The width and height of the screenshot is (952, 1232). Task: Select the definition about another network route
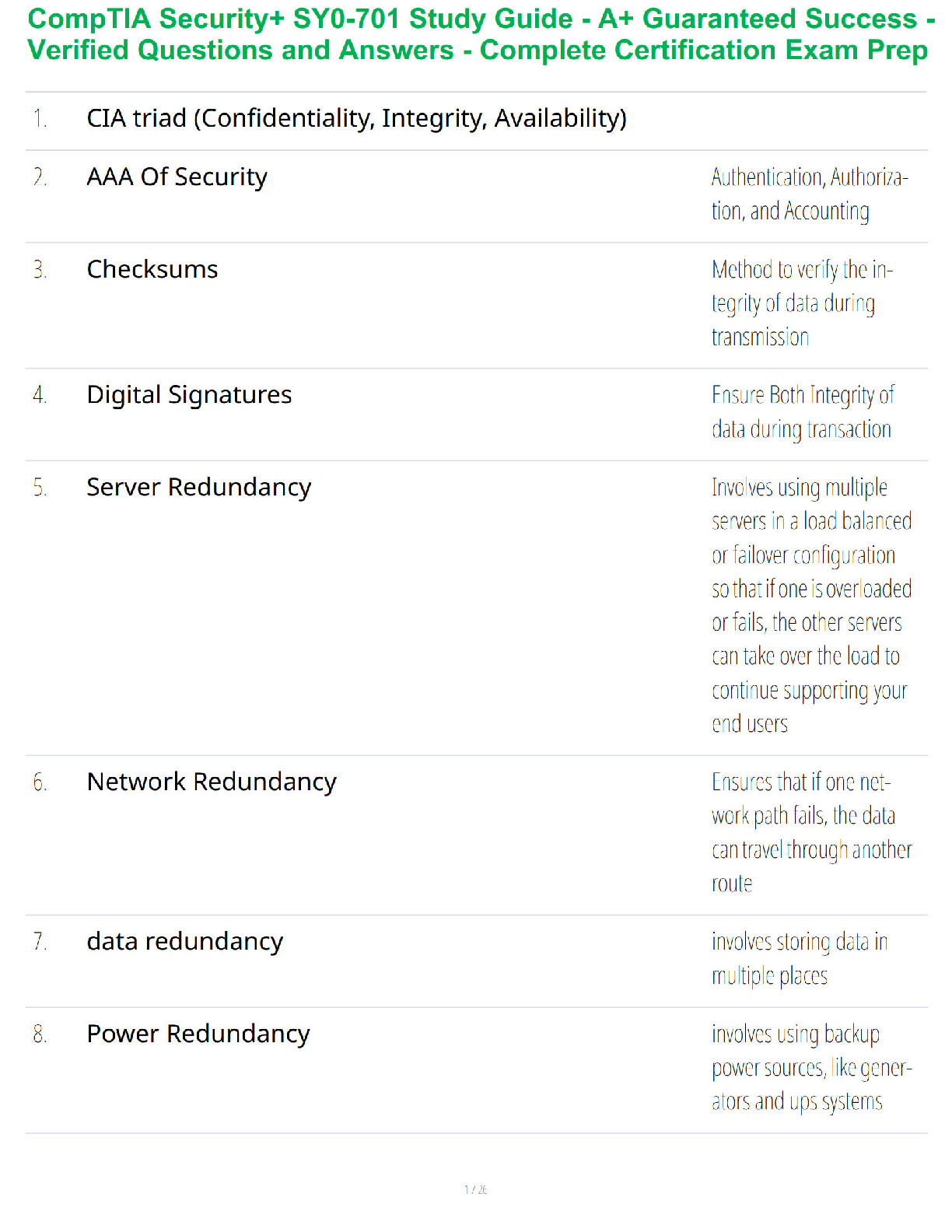pos(810,832)
